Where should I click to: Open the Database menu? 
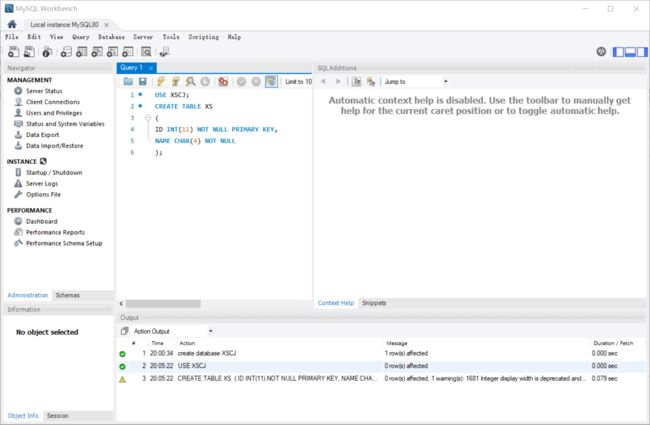[x=111, y=37]
